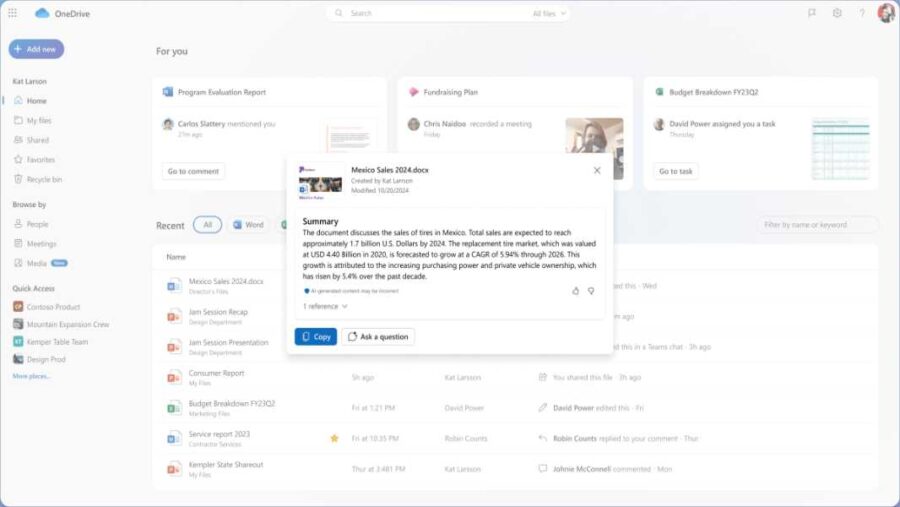Screen dimensions: 900x507
Task: Open the Jam Session Recap file
Action: point(218,312)
